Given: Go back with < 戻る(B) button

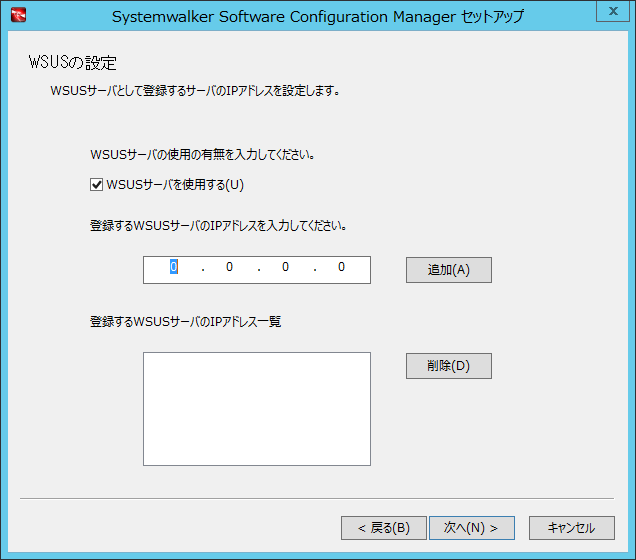Looking at the screenshot, I should coord(384,528).
